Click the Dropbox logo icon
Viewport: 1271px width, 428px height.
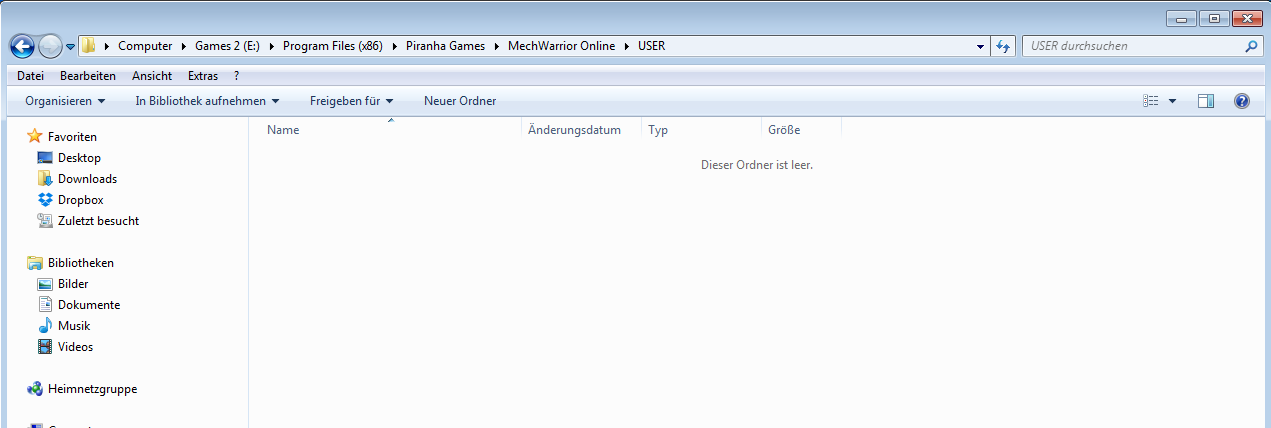[45, 200]
